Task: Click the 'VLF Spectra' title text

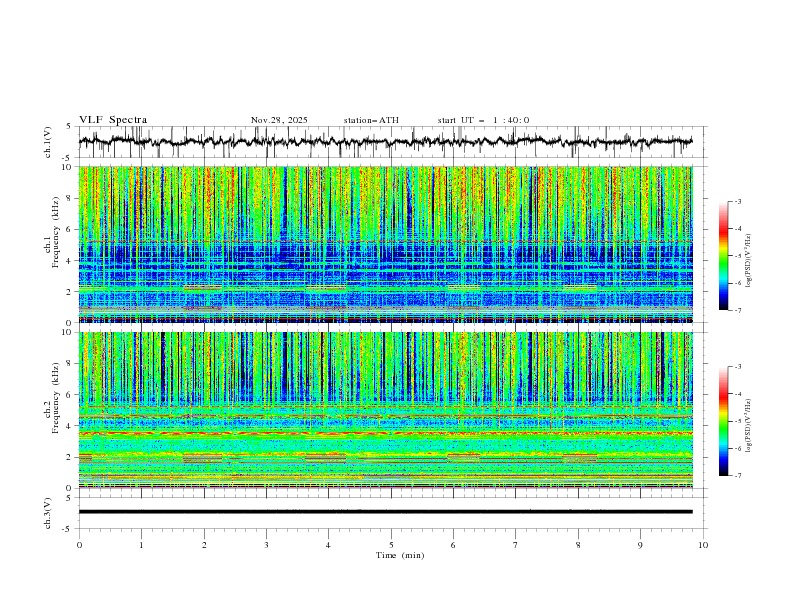Action: point(113,120)
